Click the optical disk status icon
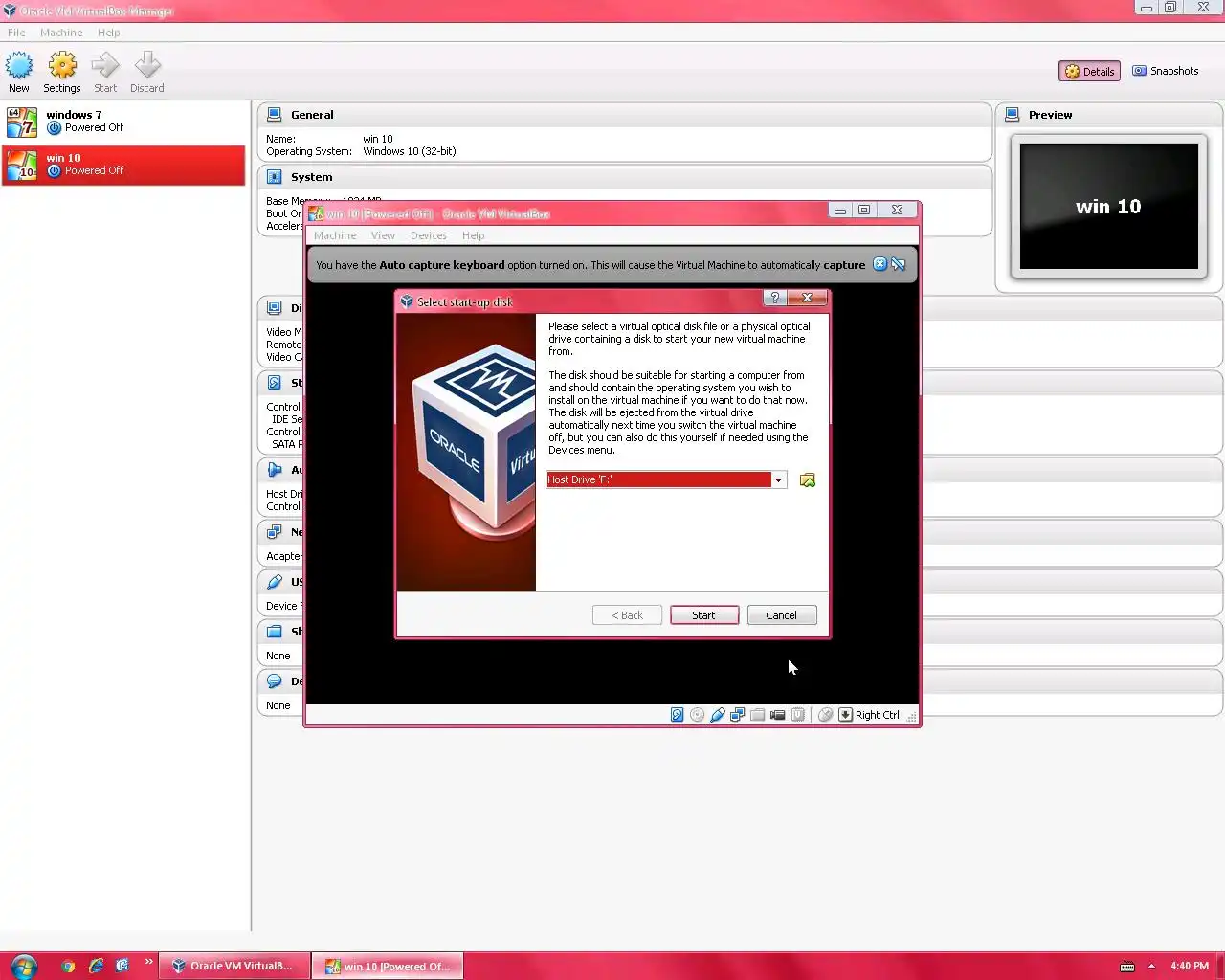This screenshot has height=980, width=1225. [x=698, y=715]
